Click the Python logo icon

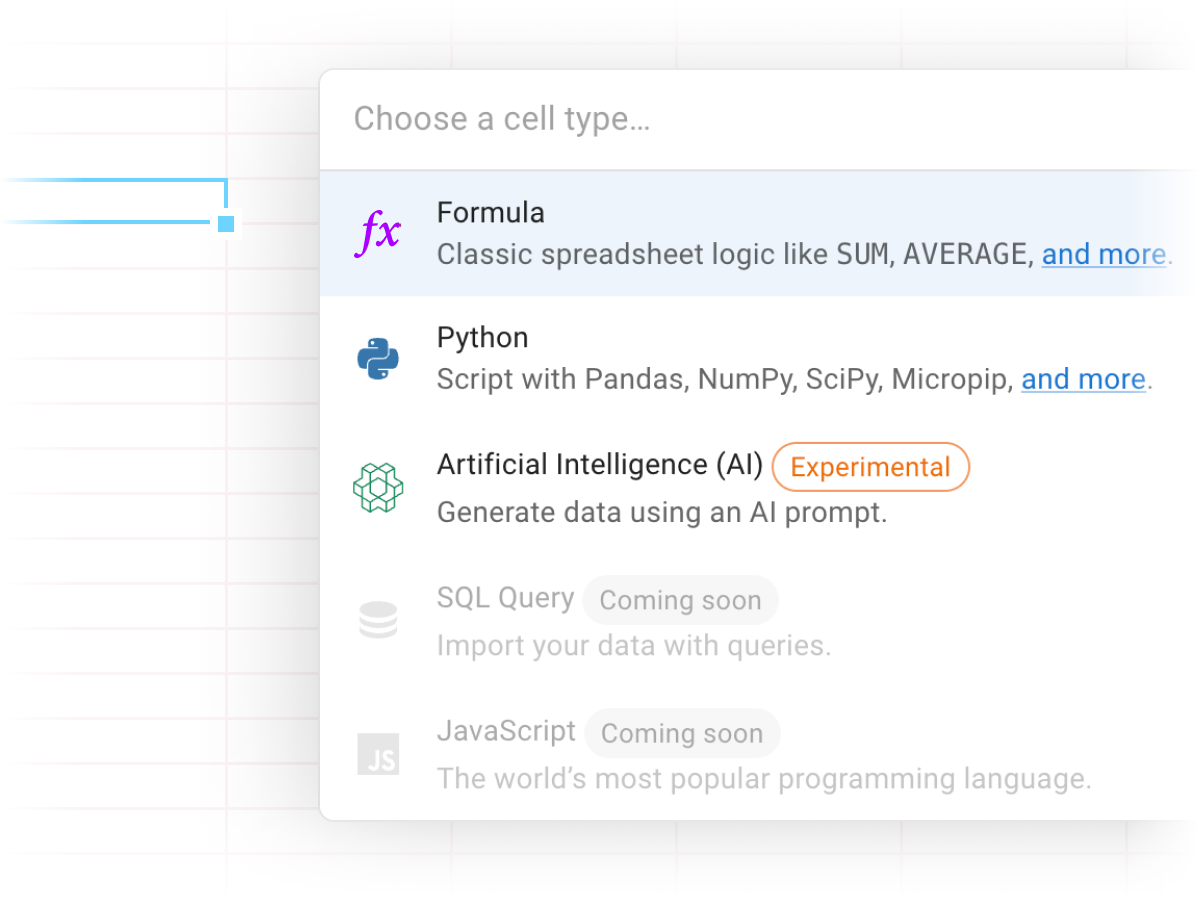coord(378,359)
